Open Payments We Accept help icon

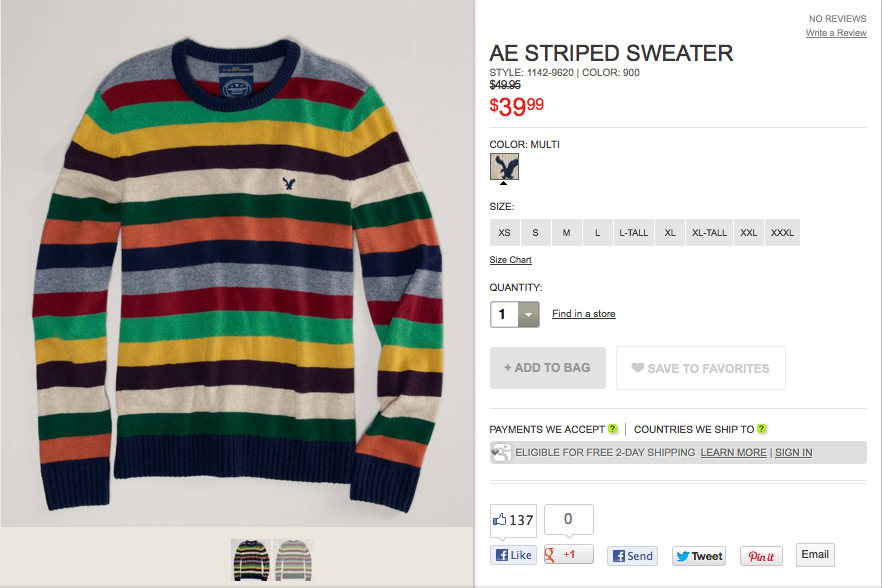[x=613, y=429]
